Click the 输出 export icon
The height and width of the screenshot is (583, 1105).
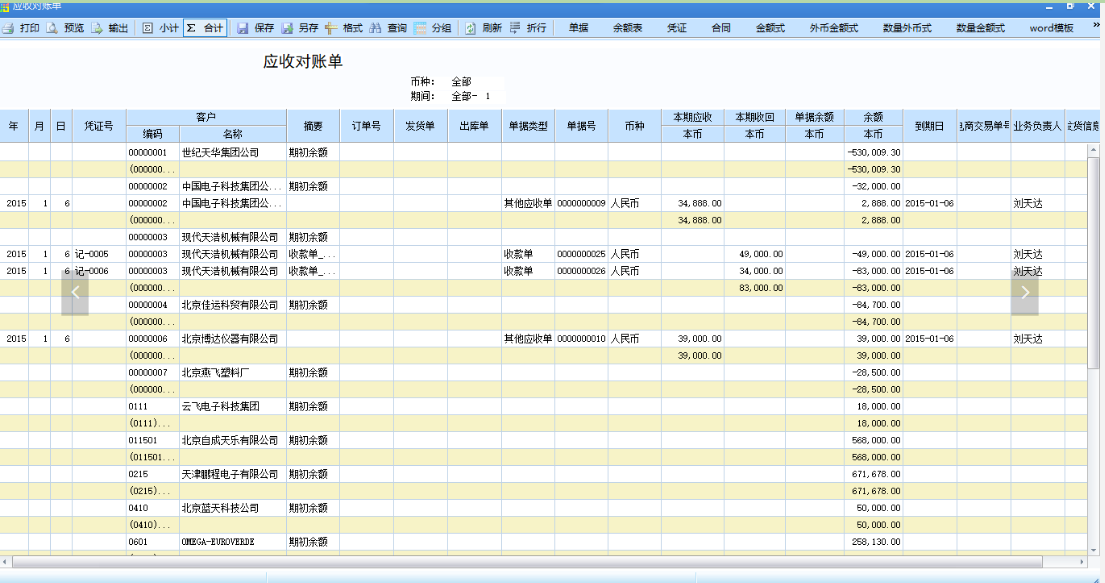click(x=97, y=28)
